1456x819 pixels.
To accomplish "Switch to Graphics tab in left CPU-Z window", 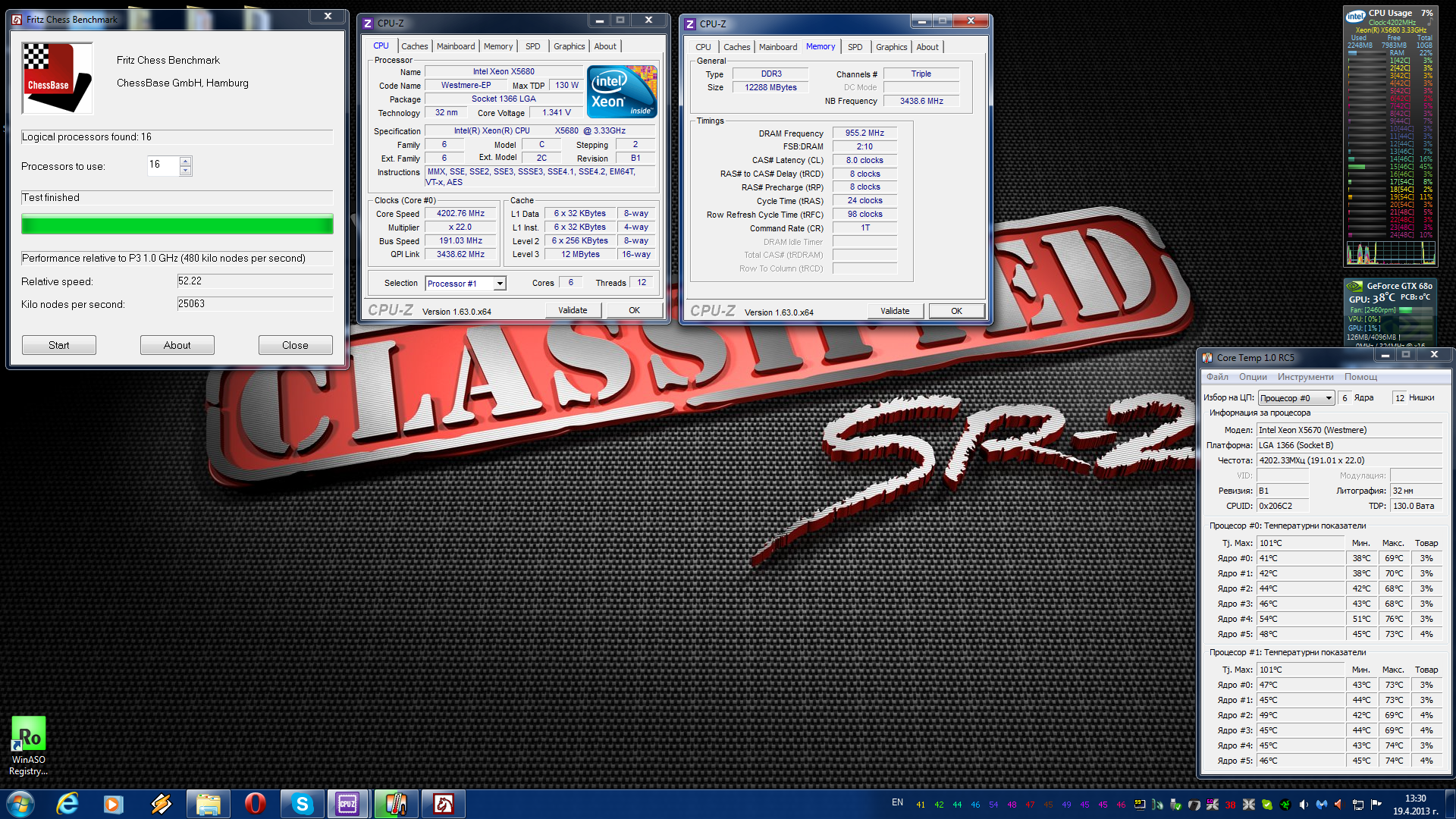I will tap(569, 46).
